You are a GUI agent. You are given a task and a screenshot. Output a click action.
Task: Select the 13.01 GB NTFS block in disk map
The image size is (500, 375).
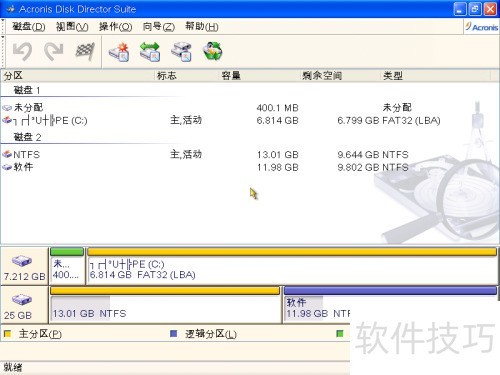click(x=165, y=304)
